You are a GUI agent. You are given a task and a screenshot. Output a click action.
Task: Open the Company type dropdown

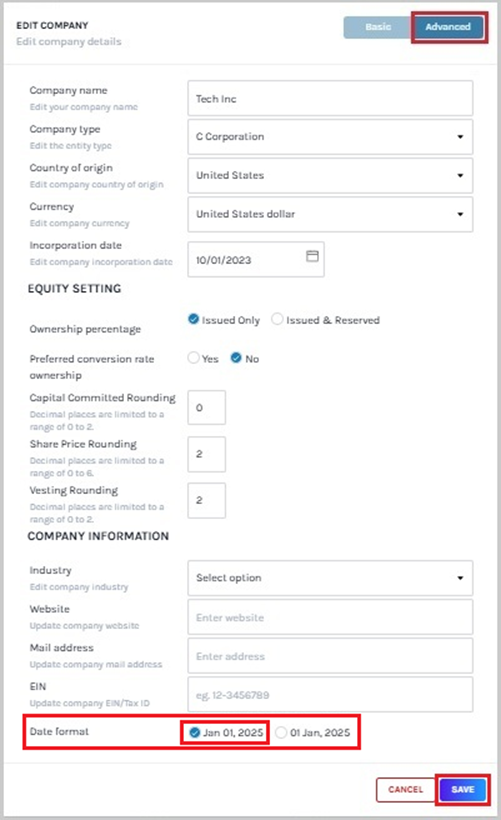pos(330,136)
